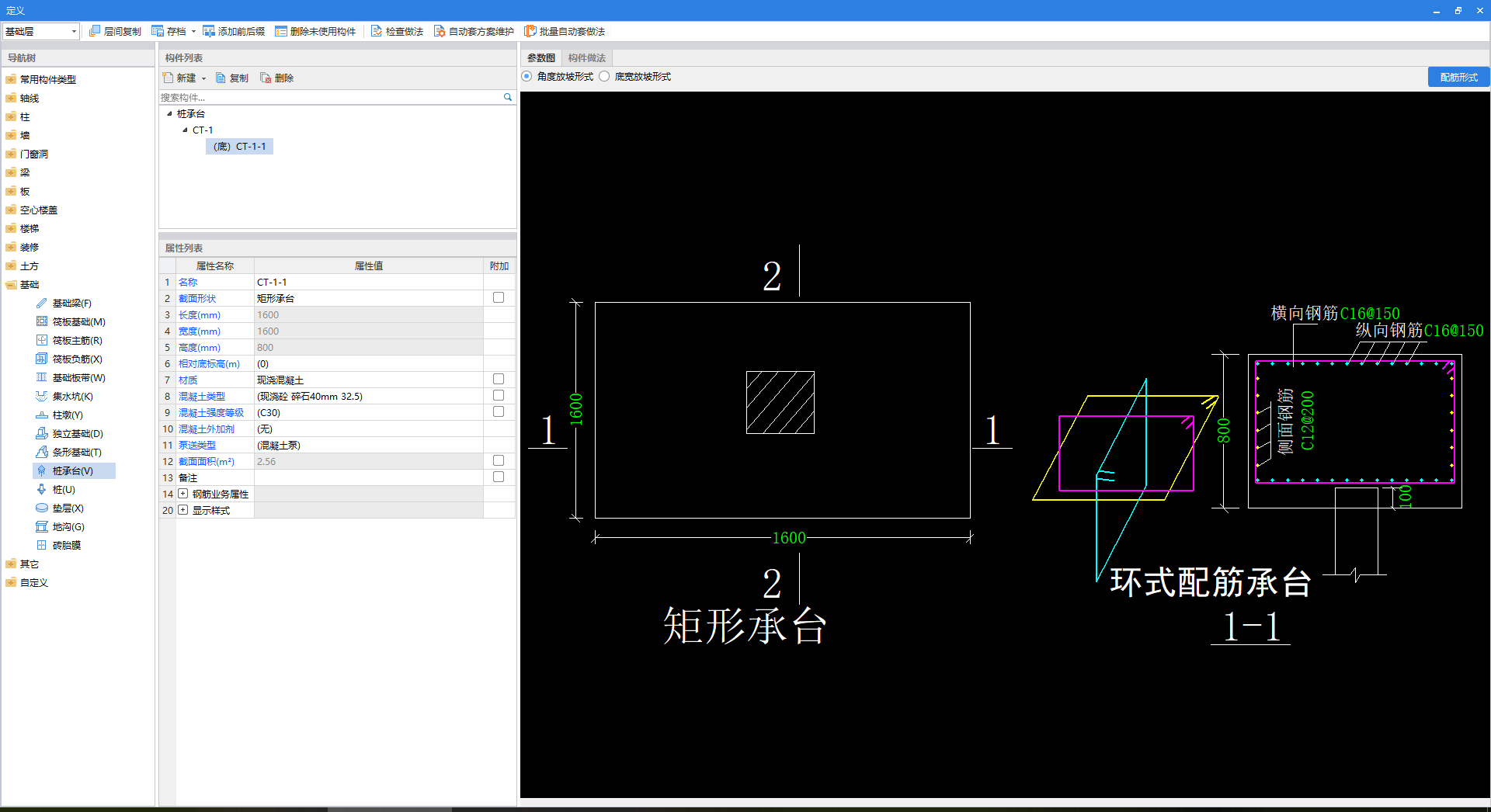Click the search magnifier icon

tap(508, 97)
